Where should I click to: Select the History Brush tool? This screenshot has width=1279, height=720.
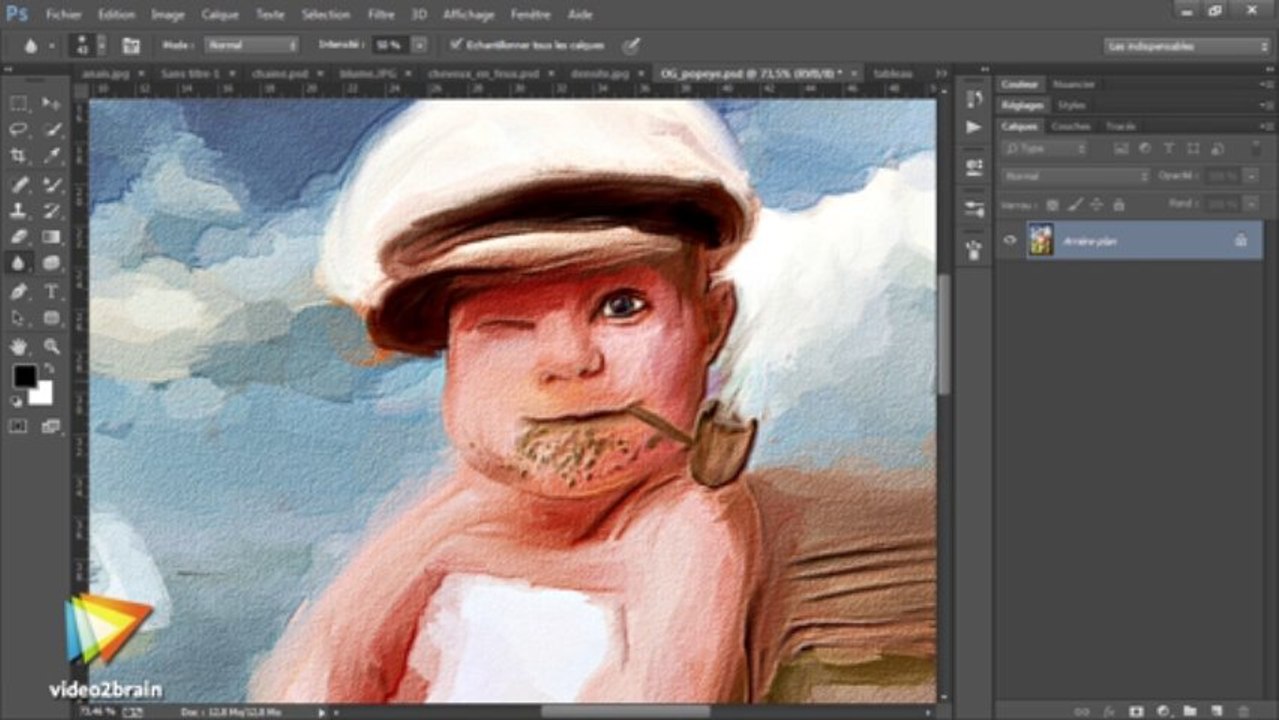[x=52, y=211]
